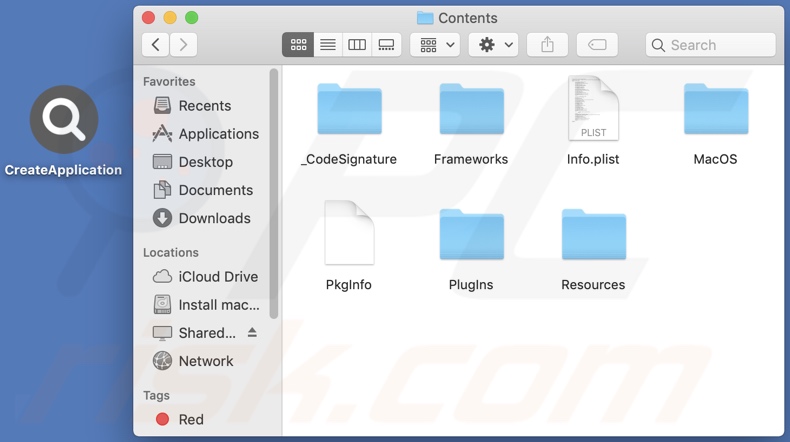Click the Share toolbar button
The width and height of the screenshot is (790, 442).
pos(548,45)
